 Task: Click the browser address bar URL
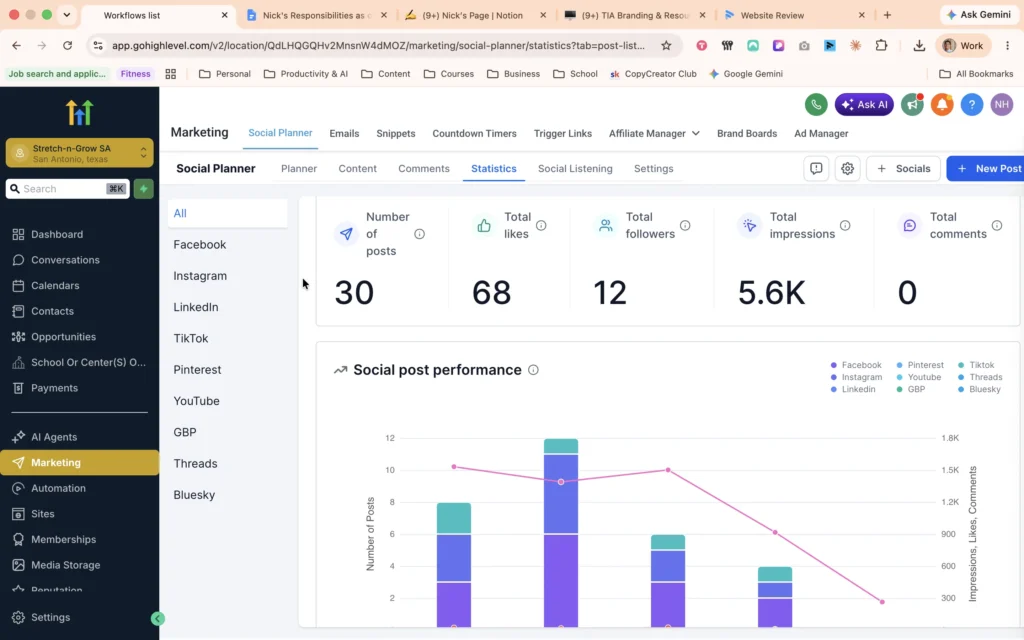[377, 46]
